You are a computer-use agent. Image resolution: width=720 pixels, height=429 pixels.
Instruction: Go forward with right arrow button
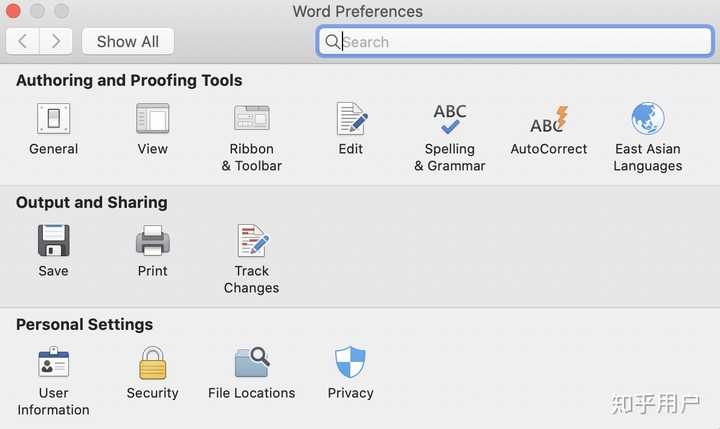point(56,41)
